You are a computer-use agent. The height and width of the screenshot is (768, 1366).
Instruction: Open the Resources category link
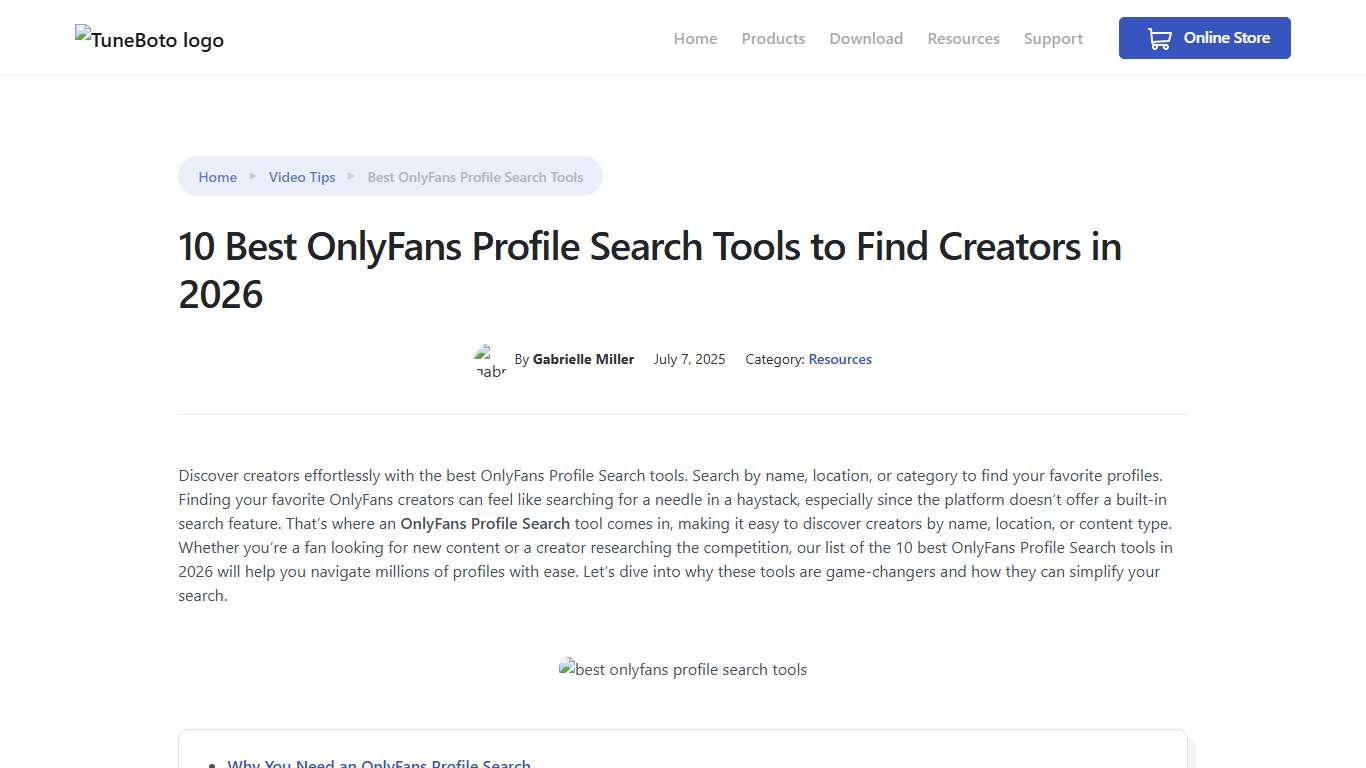point(840,359)
